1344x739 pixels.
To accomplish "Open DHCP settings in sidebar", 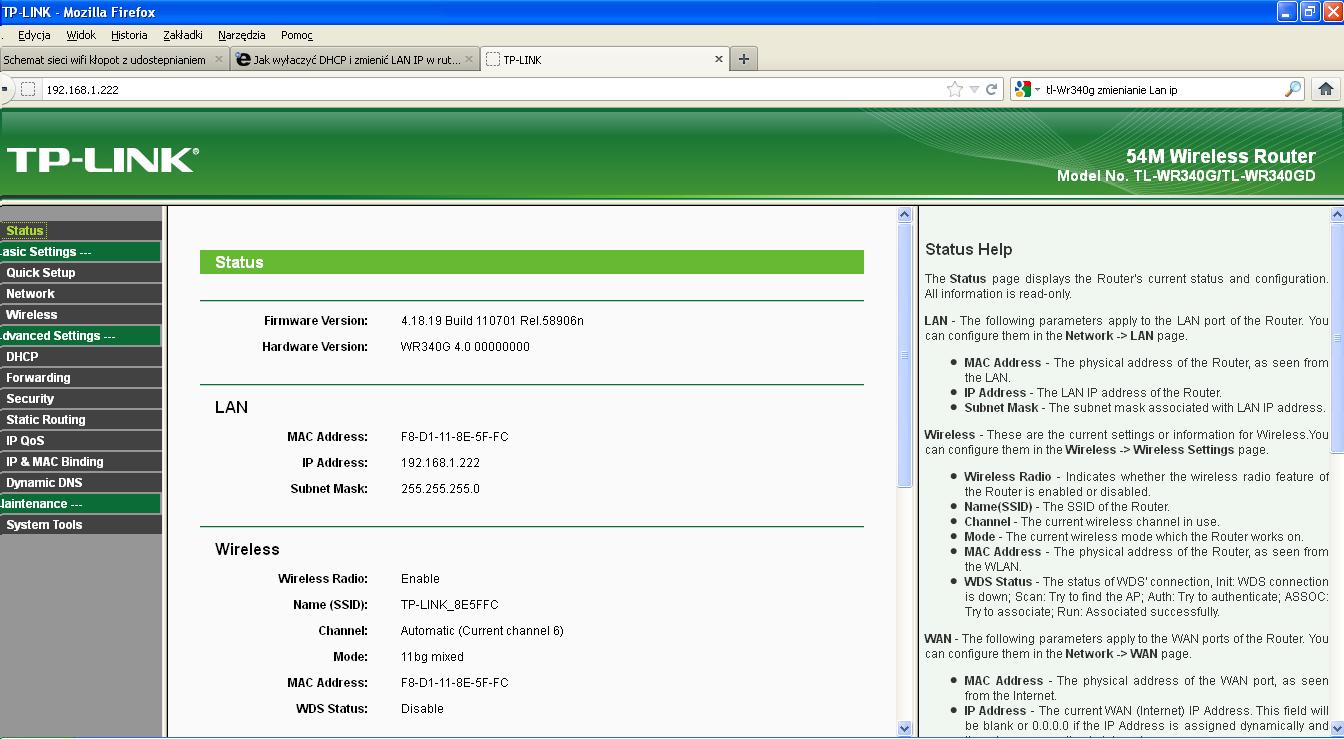I will pos(22,356).
